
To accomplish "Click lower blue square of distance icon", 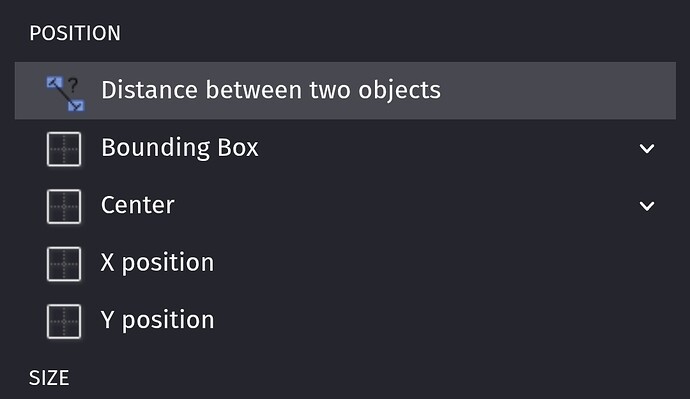I will tap(77, 105).
